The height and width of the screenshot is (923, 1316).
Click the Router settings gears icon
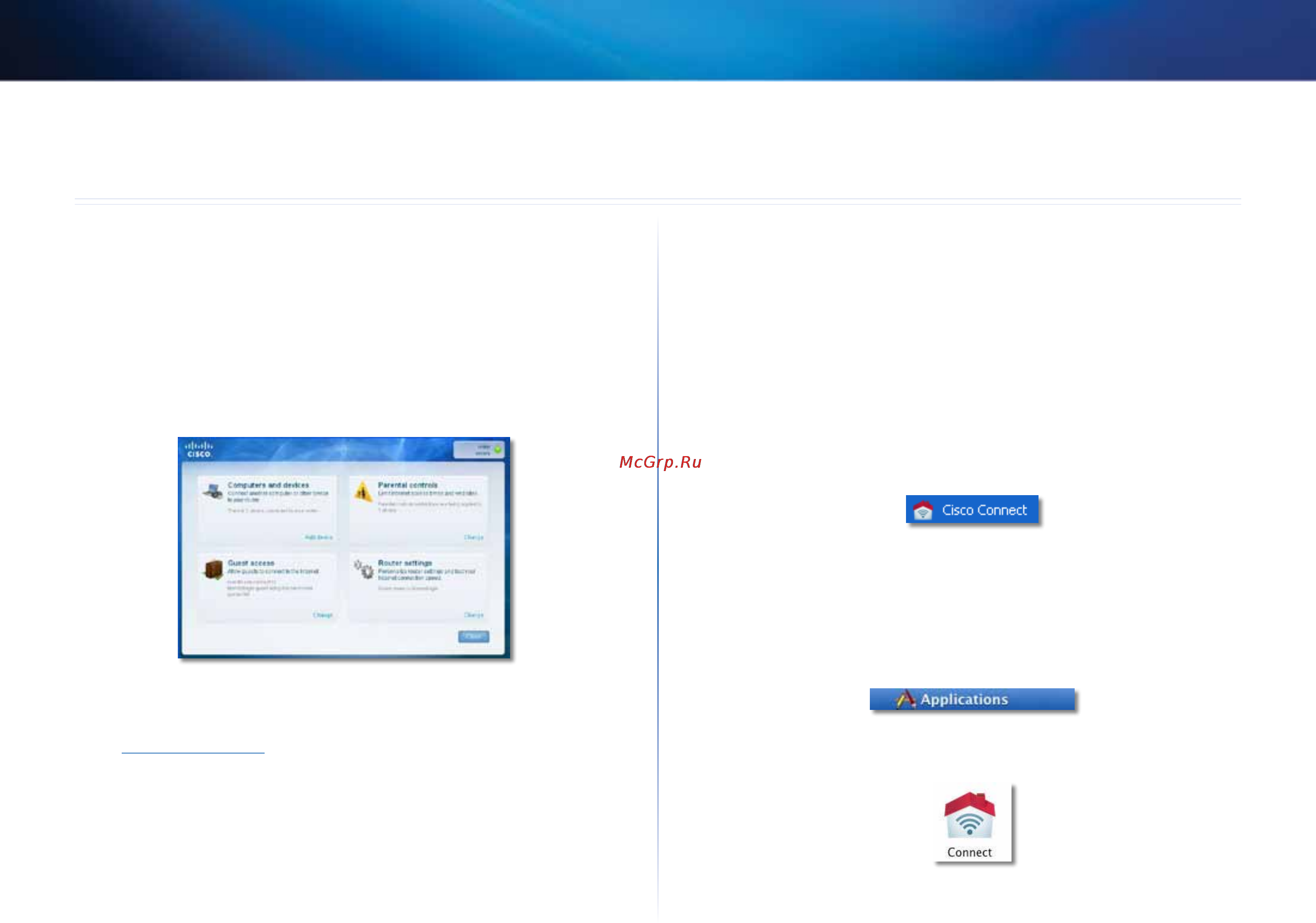point(363,569)
